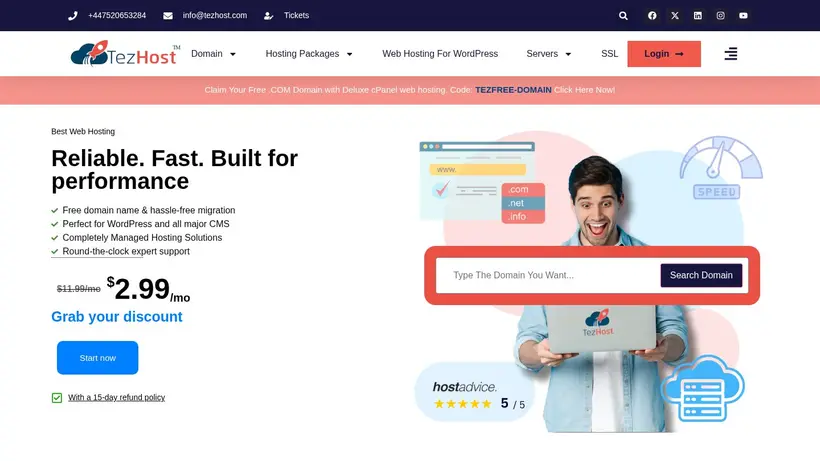Click the $2.99/mo price

click(148, 289)
